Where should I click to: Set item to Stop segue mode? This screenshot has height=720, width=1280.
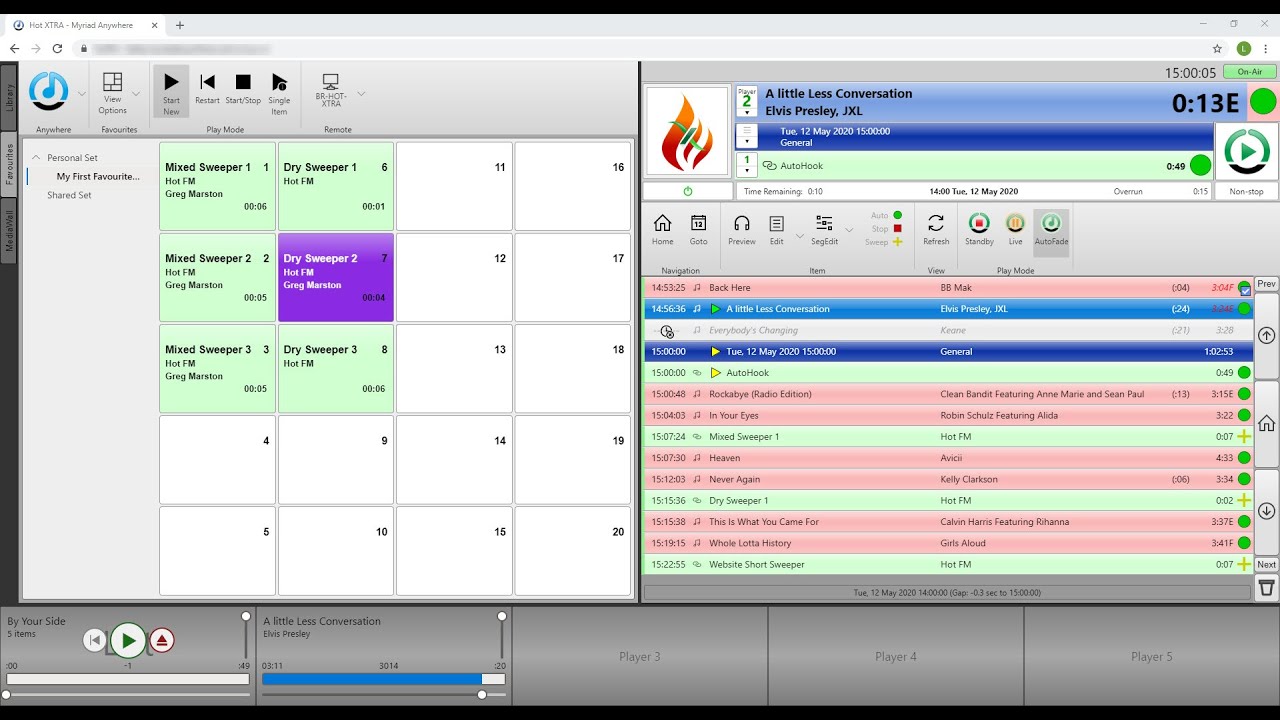(x=886, y=228)
